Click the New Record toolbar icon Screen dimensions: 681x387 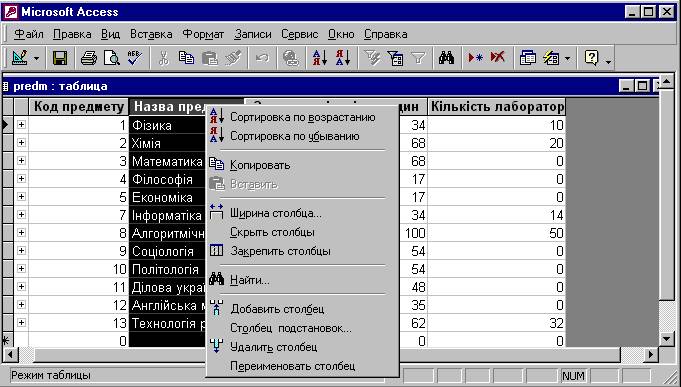(475, 58)
